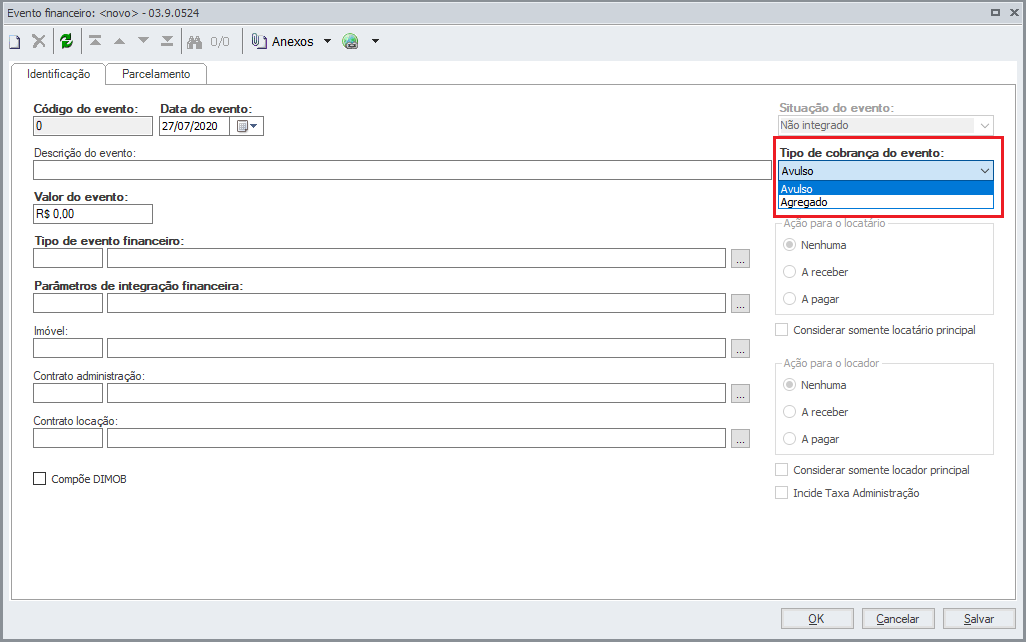Check the Compõe DIMOB checkbox
1026x642 pixels.
coord(40,479)
